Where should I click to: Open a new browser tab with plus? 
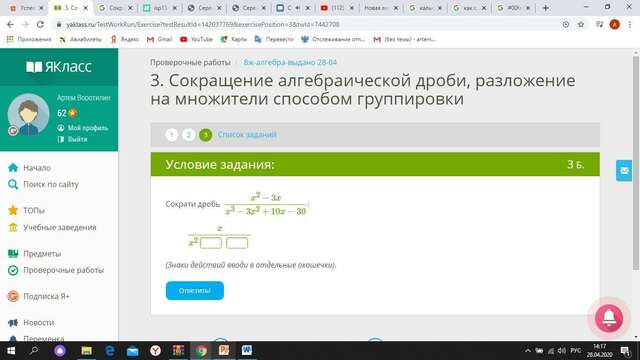pos(546,8)
